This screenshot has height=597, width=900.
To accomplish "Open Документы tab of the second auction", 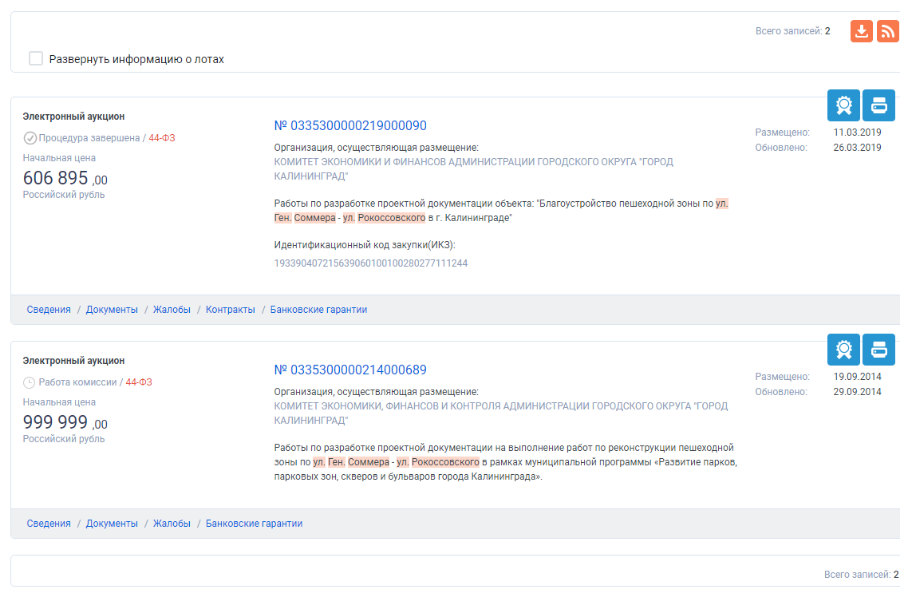I will click(112, 524).
